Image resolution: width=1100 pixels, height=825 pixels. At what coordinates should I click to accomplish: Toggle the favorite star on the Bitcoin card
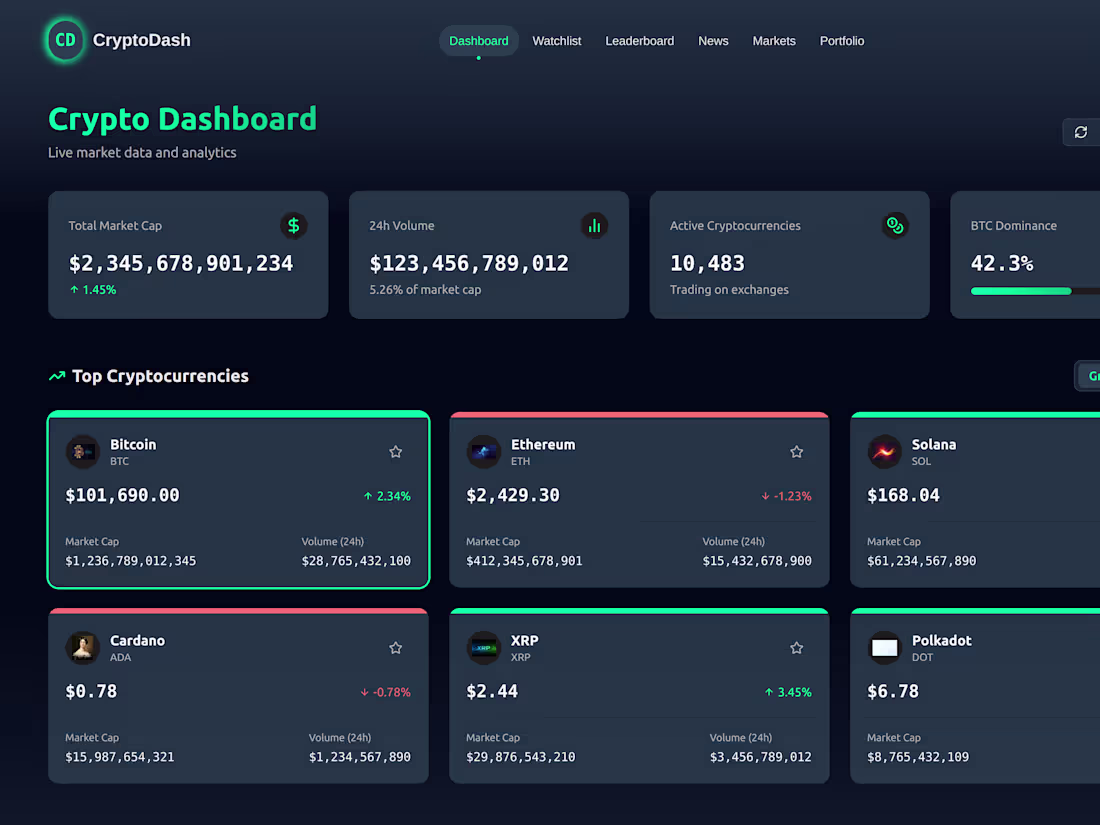pyautogui.click(x=395, y=452)
